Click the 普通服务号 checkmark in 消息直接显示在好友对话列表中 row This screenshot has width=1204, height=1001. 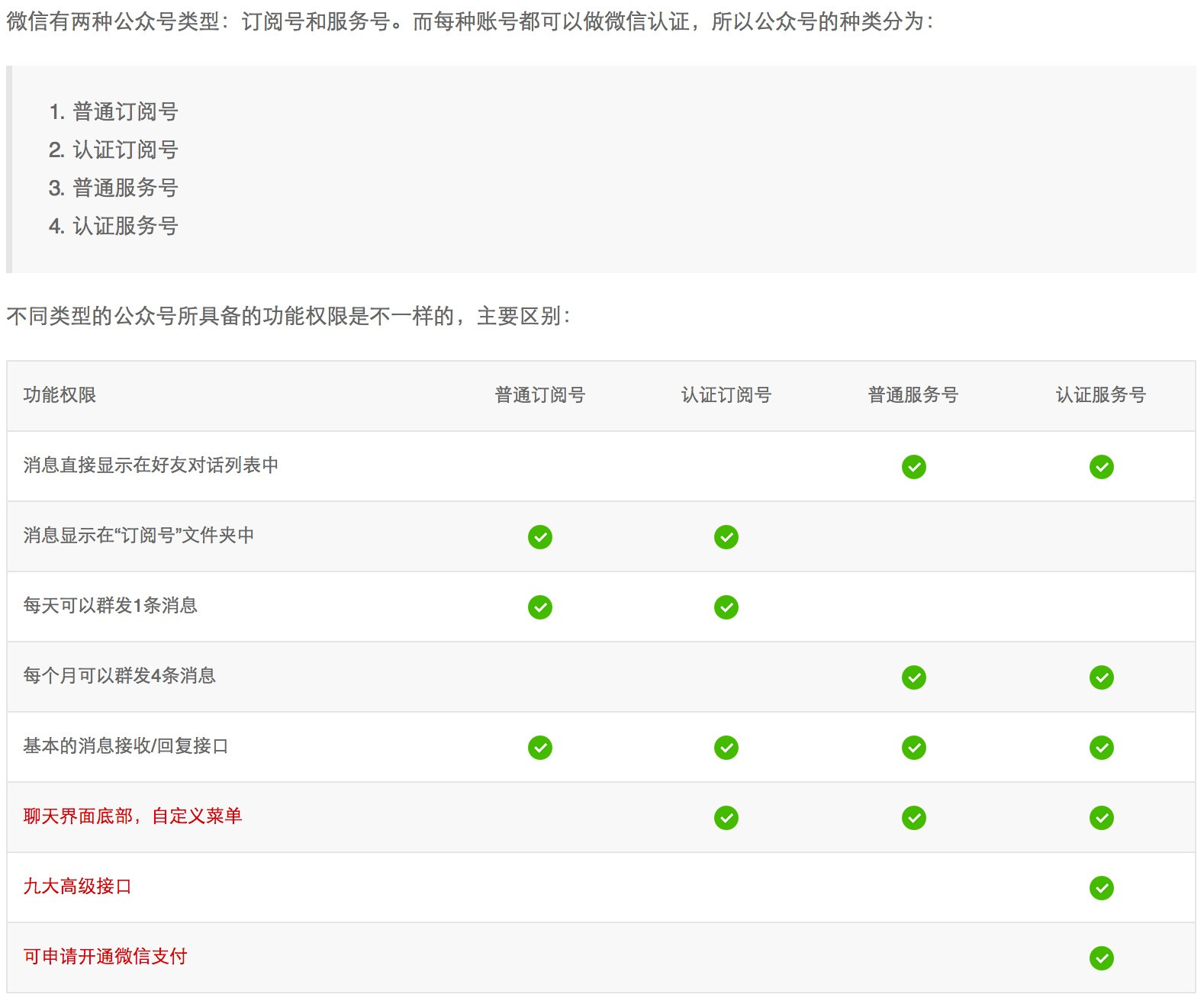(913, 467)
